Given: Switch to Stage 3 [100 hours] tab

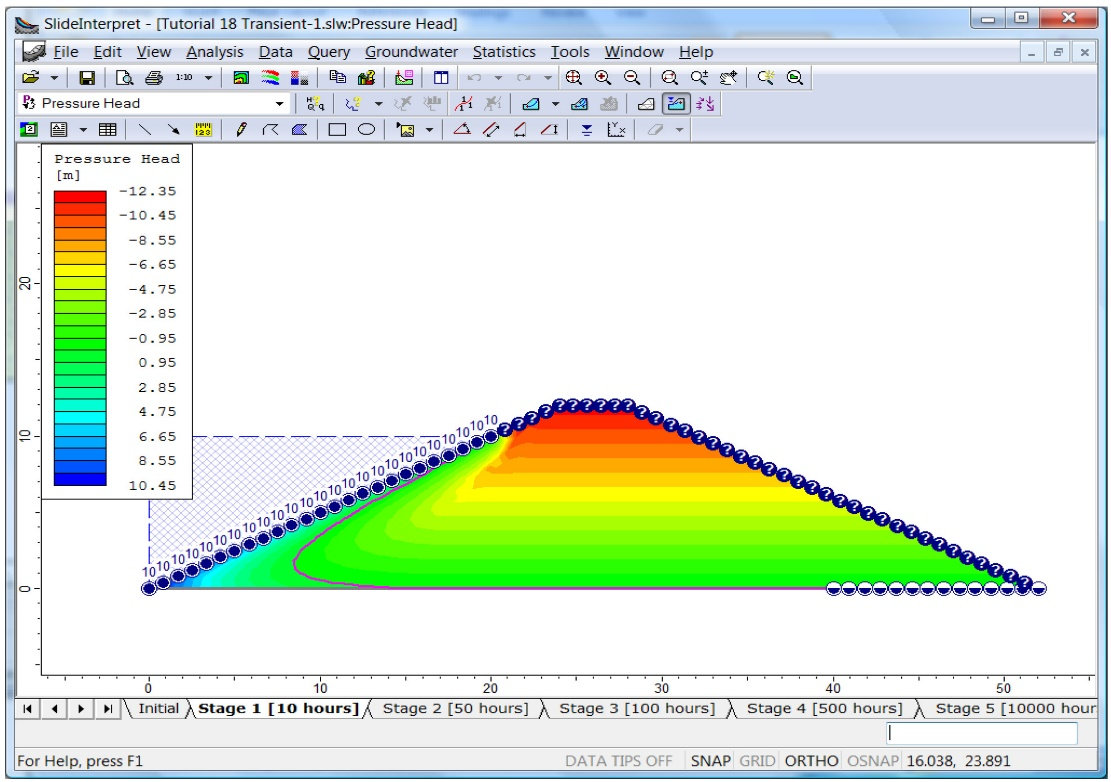Looking at the screenshot, I should point(637,708).
